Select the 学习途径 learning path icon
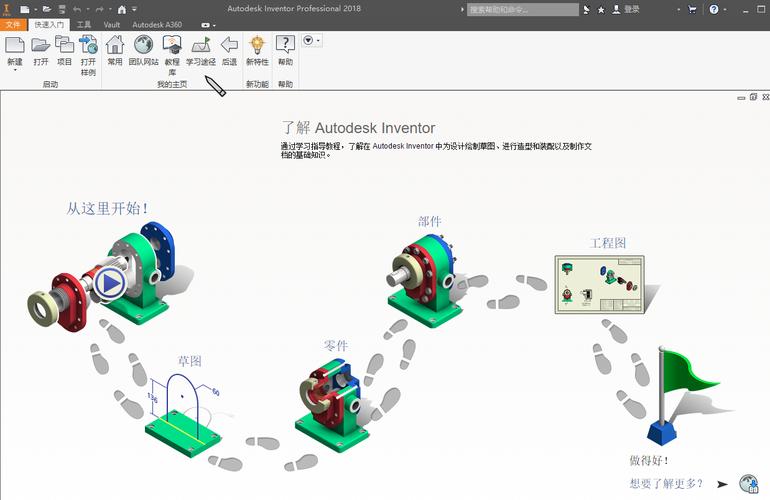Viewport: 770px width, 500px height. (201, 45)
